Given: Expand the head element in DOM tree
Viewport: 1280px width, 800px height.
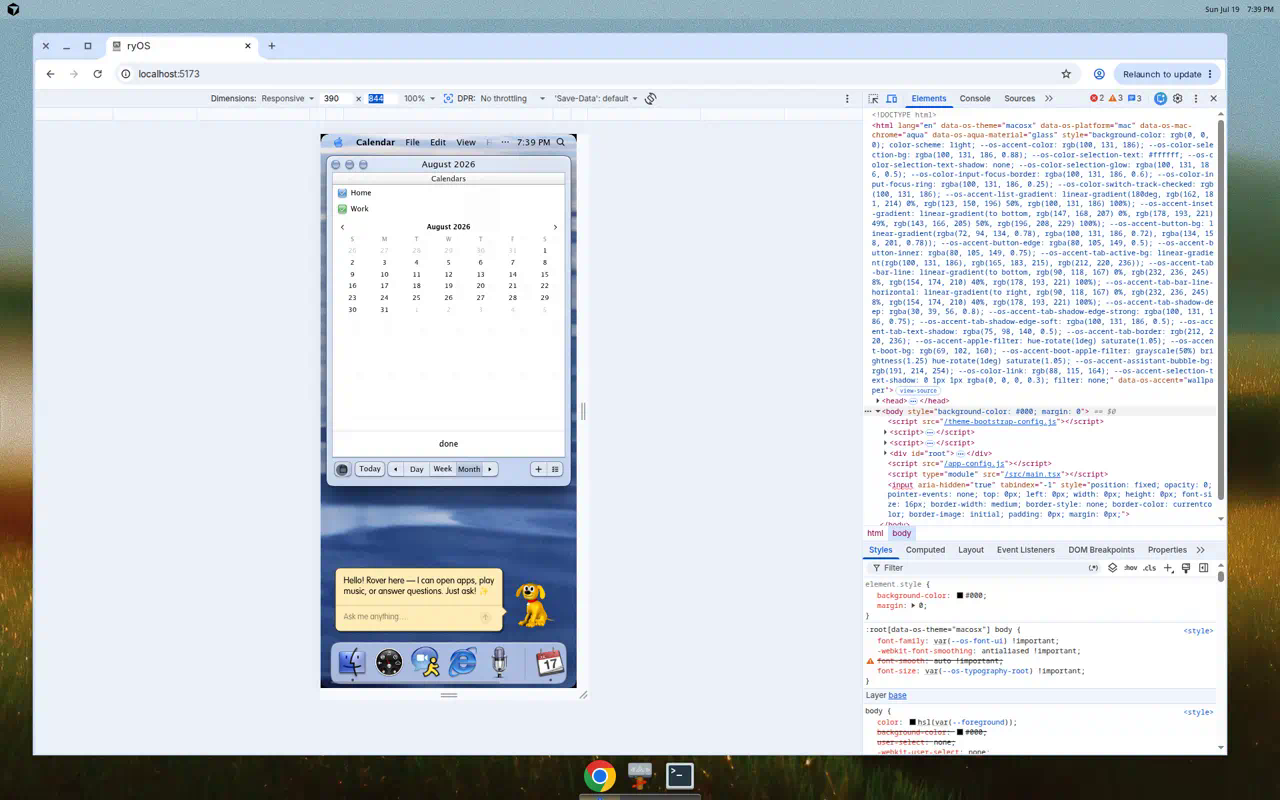Looking at the screenshot, I should click(878, 401).
